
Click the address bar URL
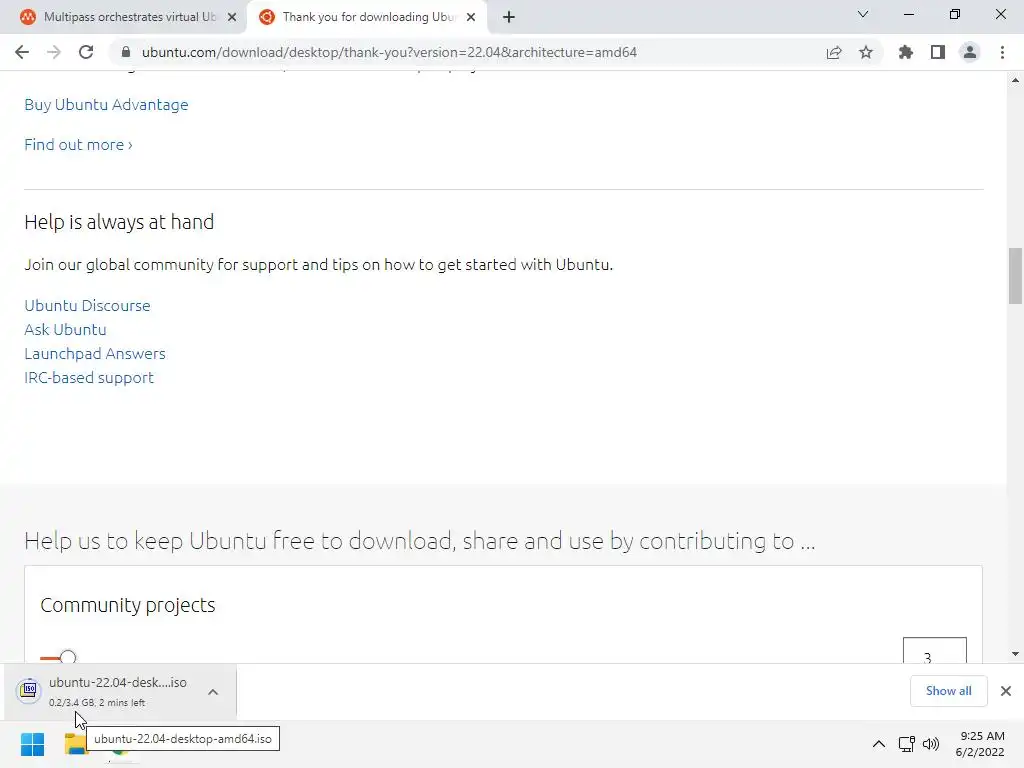coord(389,52)
